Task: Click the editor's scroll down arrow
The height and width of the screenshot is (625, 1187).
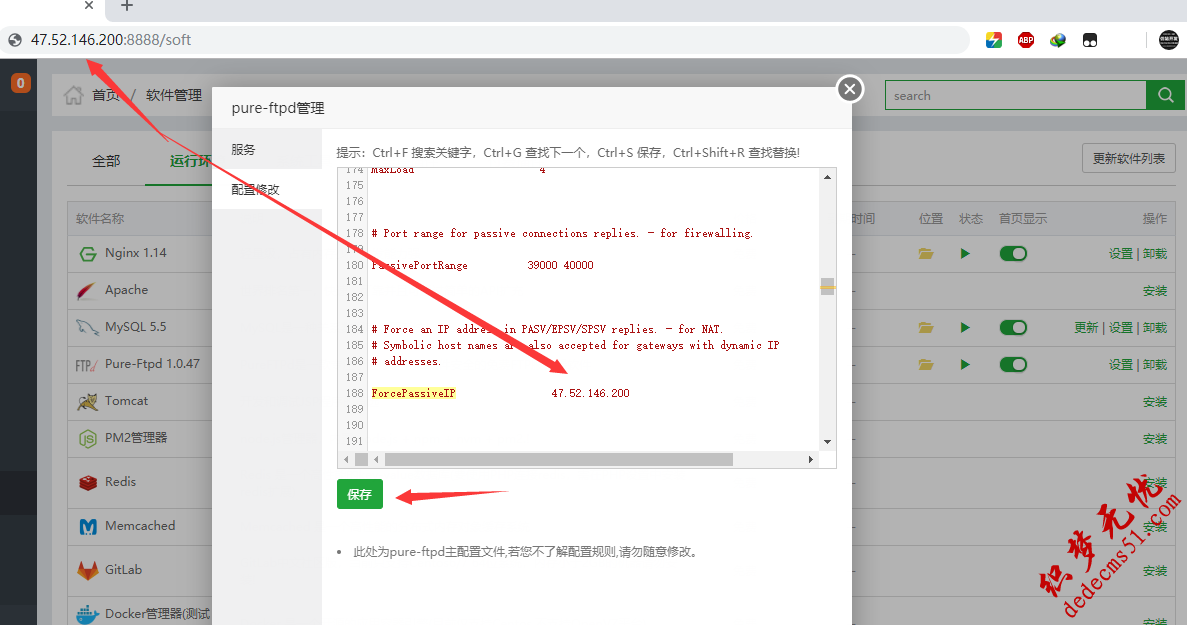Action: 827,441
